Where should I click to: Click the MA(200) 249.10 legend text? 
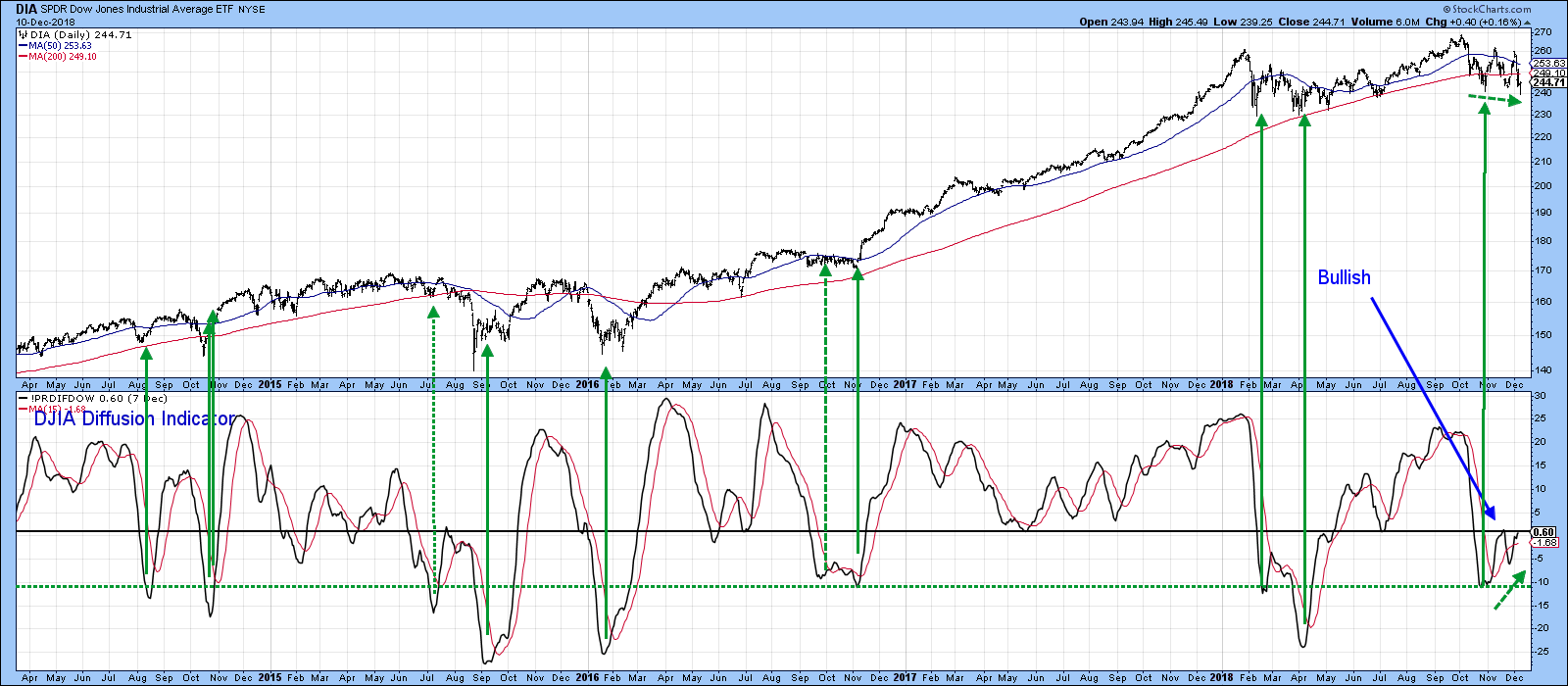click(x=63, y=57)
